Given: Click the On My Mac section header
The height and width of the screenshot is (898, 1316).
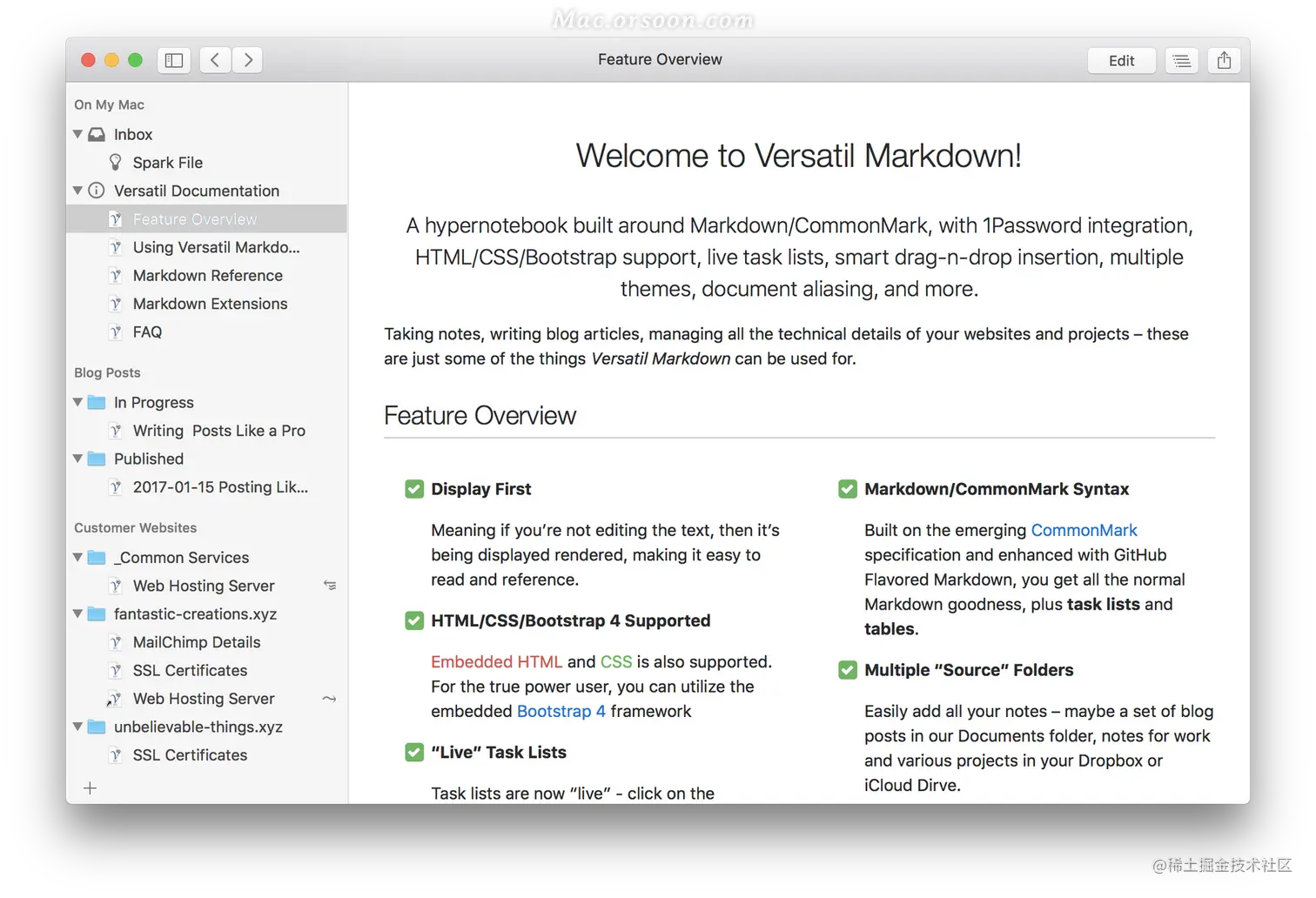Looking at the screenshot, I should click(109, 104).
